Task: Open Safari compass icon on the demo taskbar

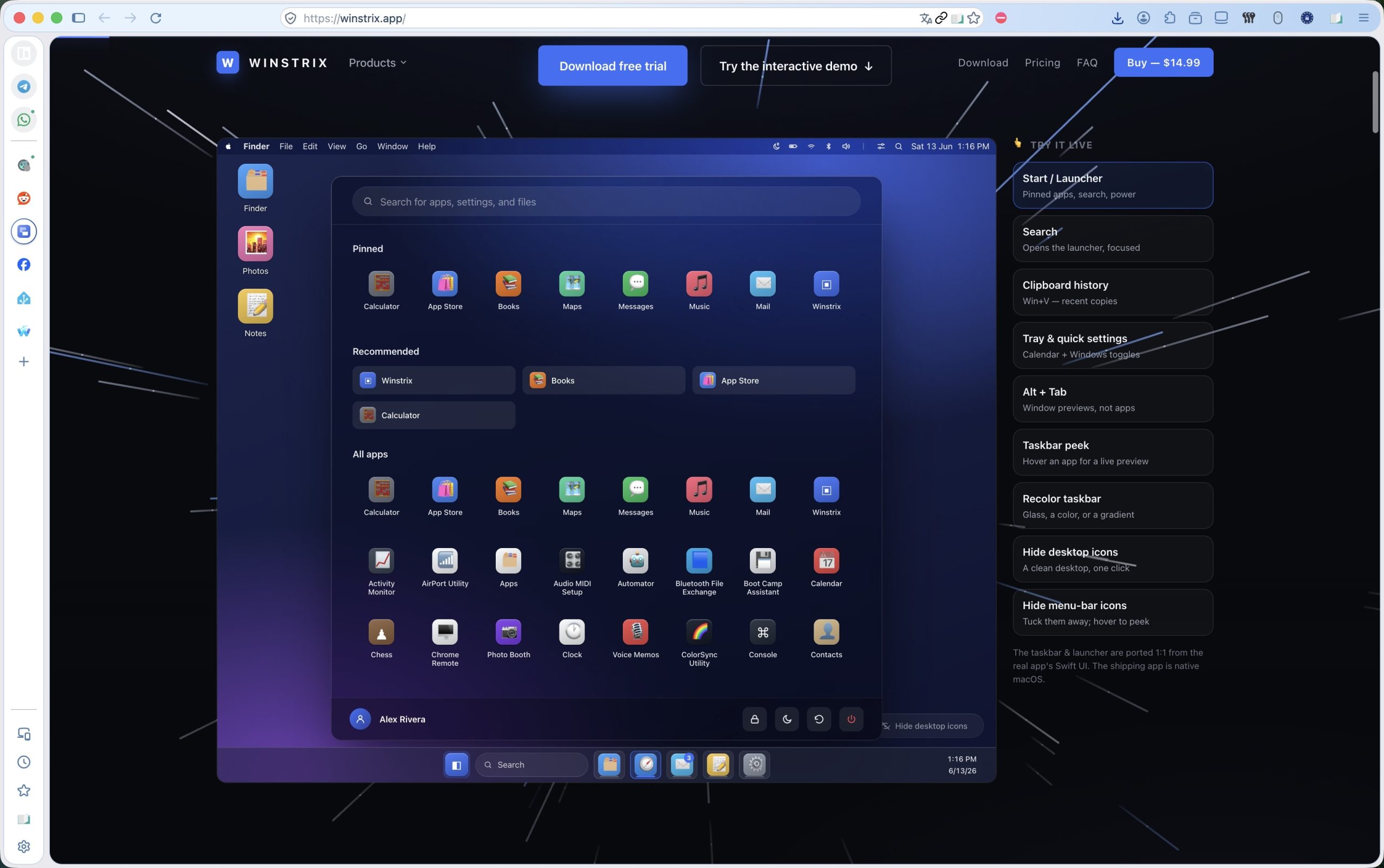Action: pyautogui.click(x=646, y=765)
